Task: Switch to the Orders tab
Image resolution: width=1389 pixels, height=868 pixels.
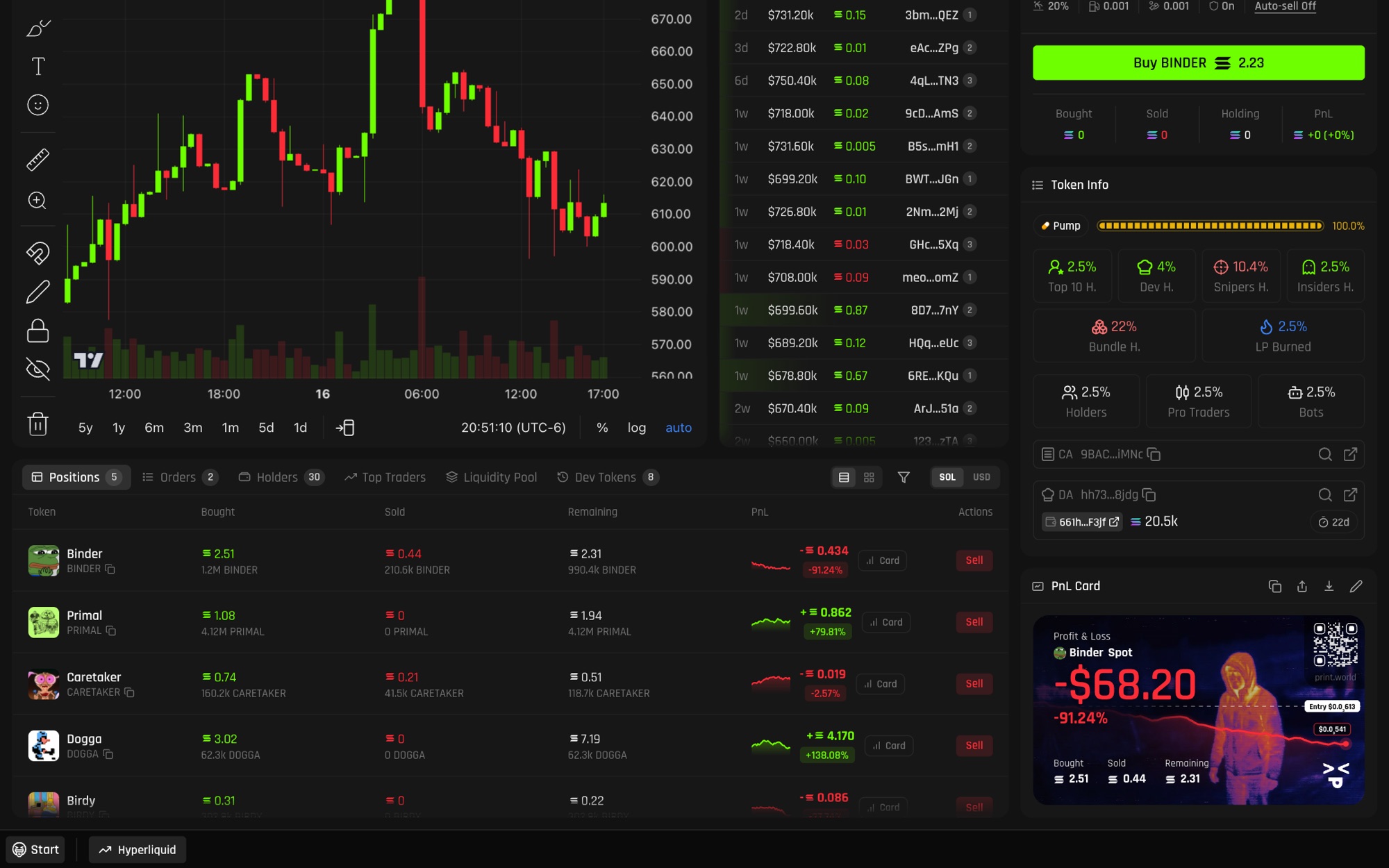Action: tap(180, 477)
